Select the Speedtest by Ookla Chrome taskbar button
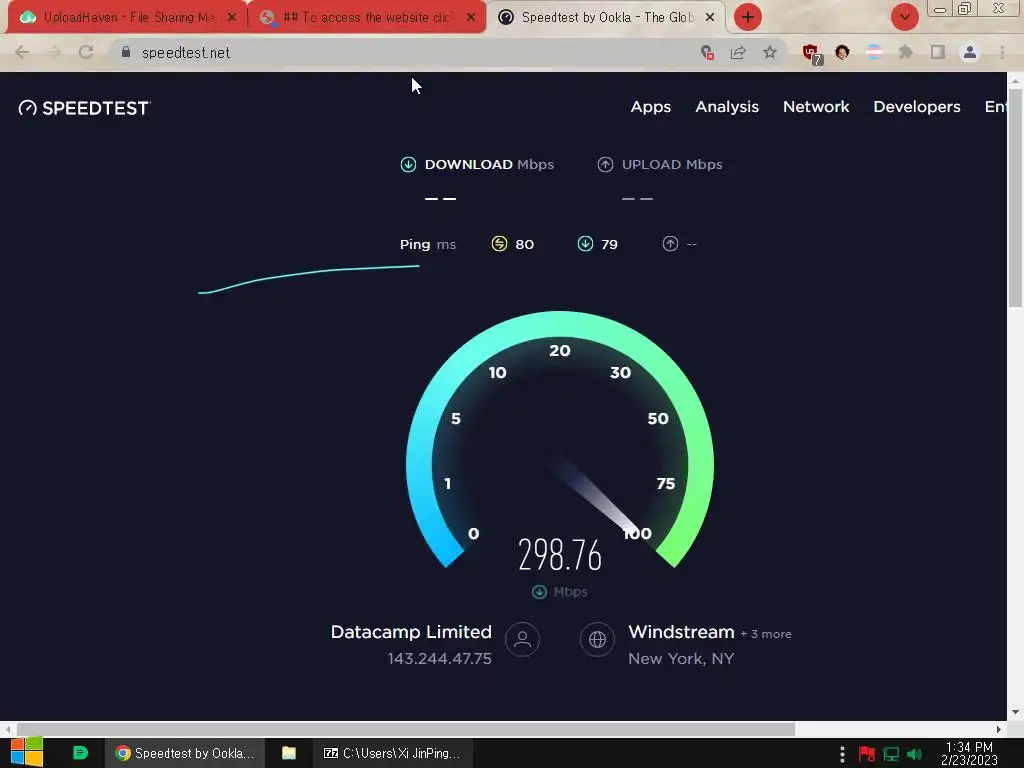 coord(185,753)
